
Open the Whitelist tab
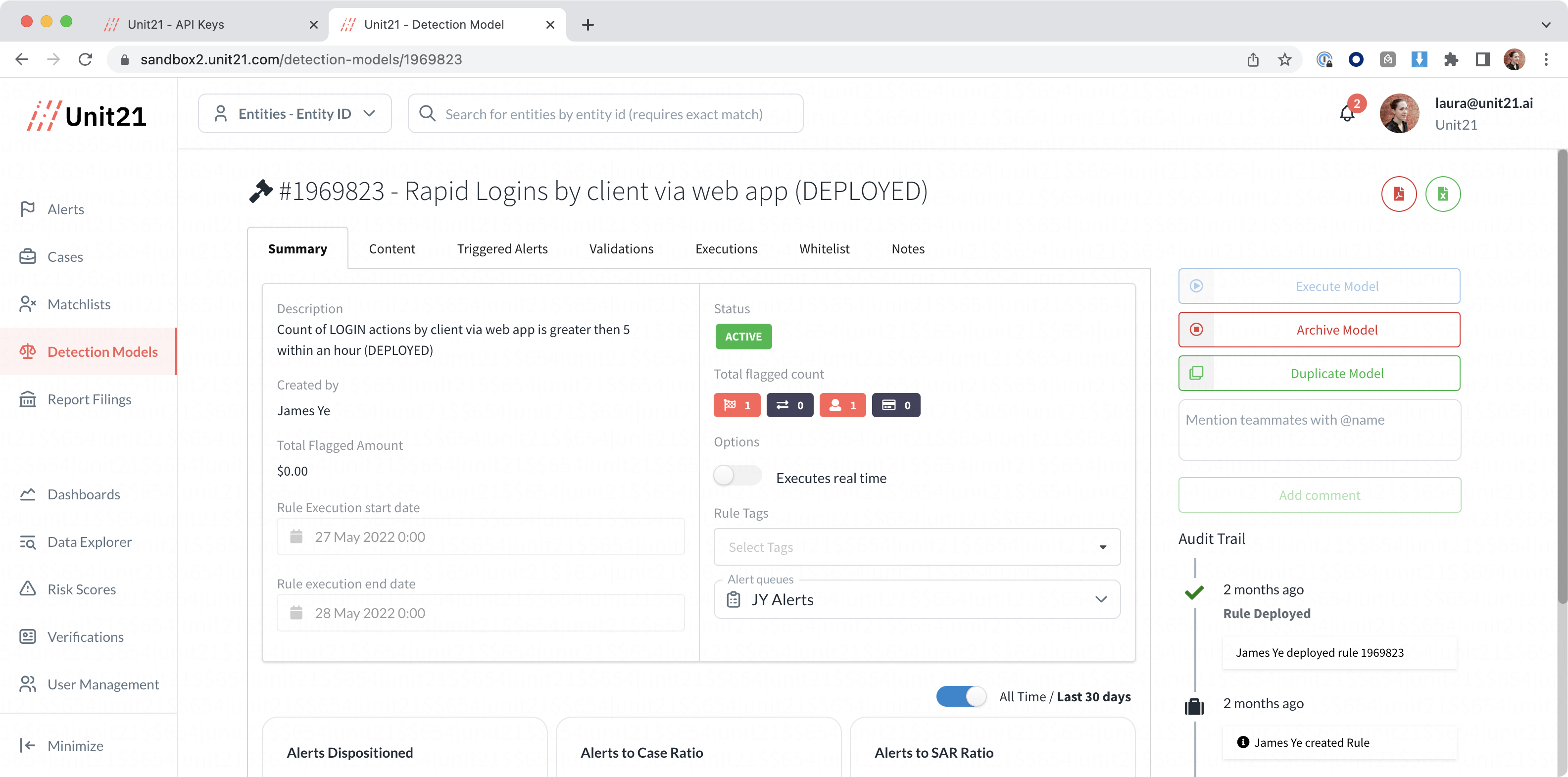824,249
